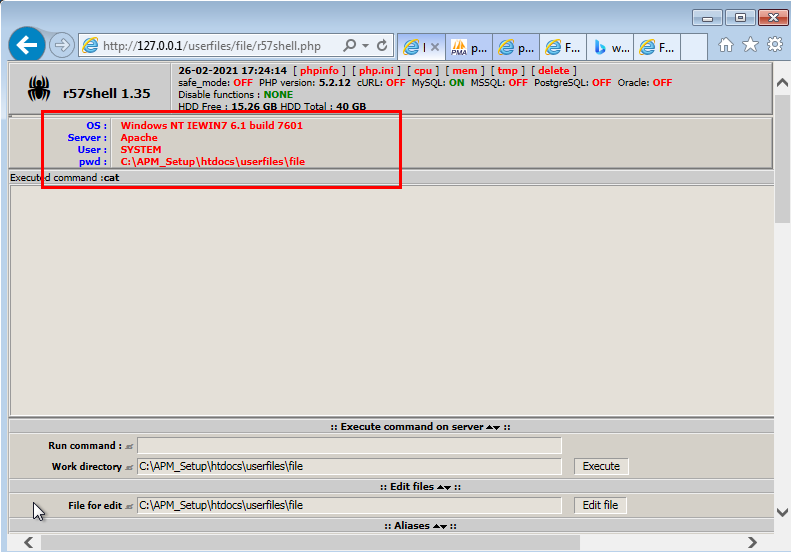Open the tmp link
Image resolution: width=791 pixels, height=552 pixels.
pos(507,71)
